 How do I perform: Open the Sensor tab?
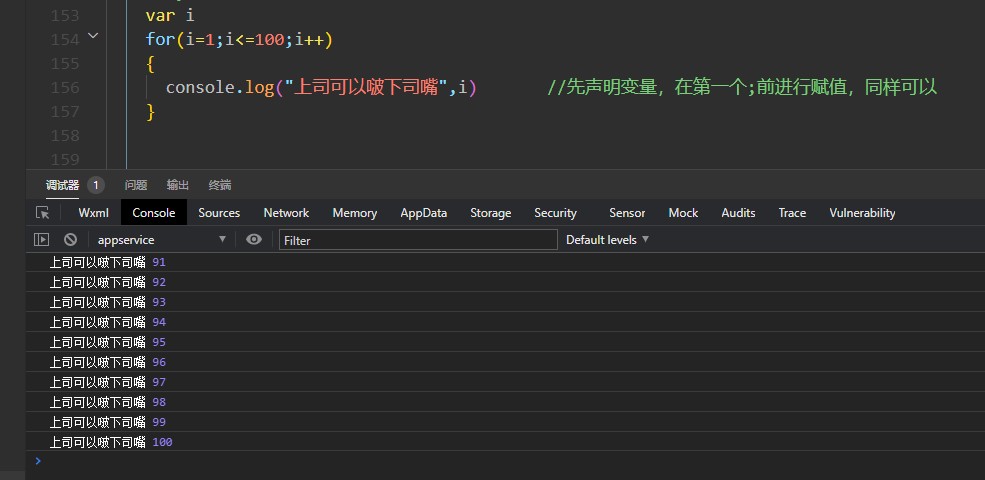[627, 212]
